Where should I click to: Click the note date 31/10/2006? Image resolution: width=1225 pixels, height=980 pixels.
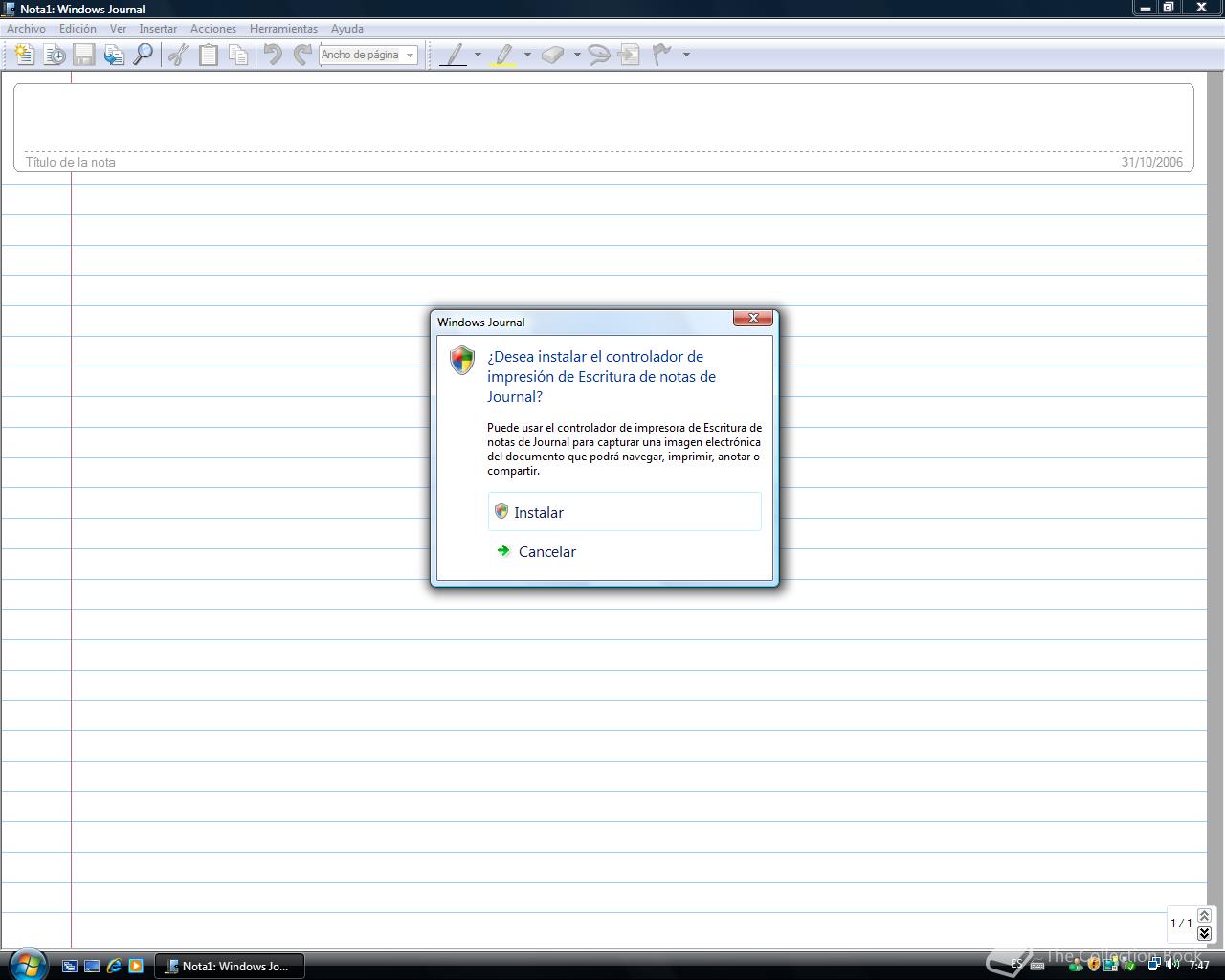point(1152,162)
